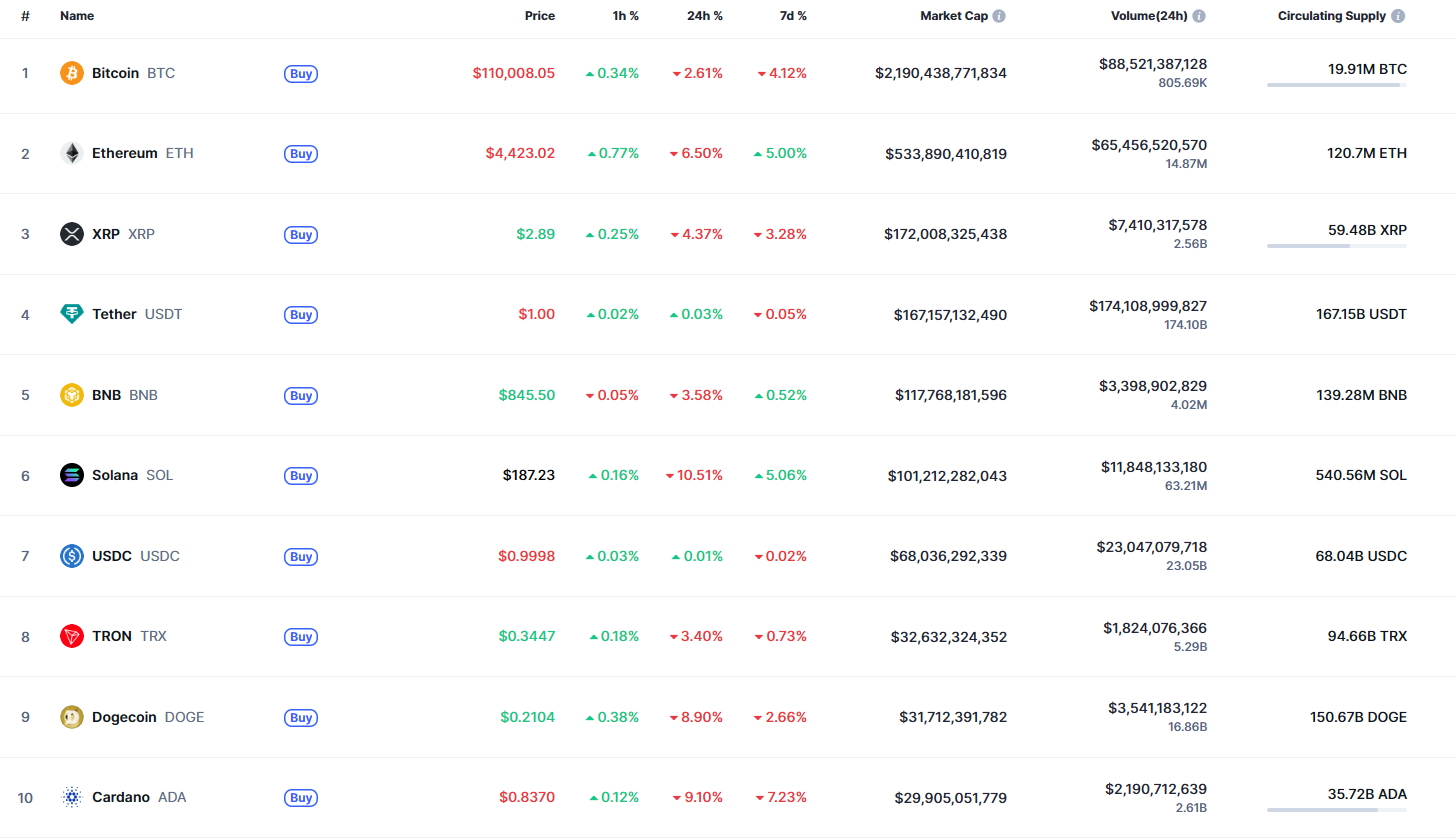This screenshot has width=1456, height=839.
Task: Click Bitcoin's price $110,008.05
Action: coord(514,73)
